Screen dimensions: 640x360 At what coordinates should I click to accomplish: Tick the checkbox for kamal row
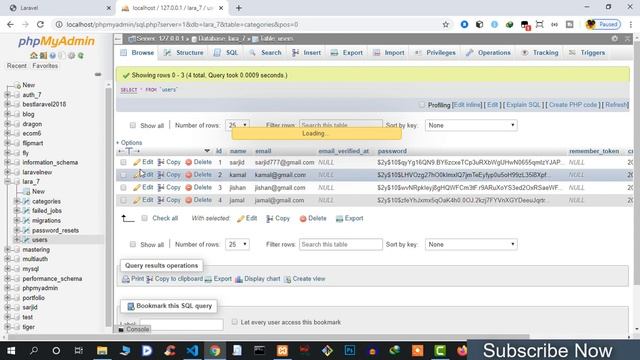click(123, 175)
